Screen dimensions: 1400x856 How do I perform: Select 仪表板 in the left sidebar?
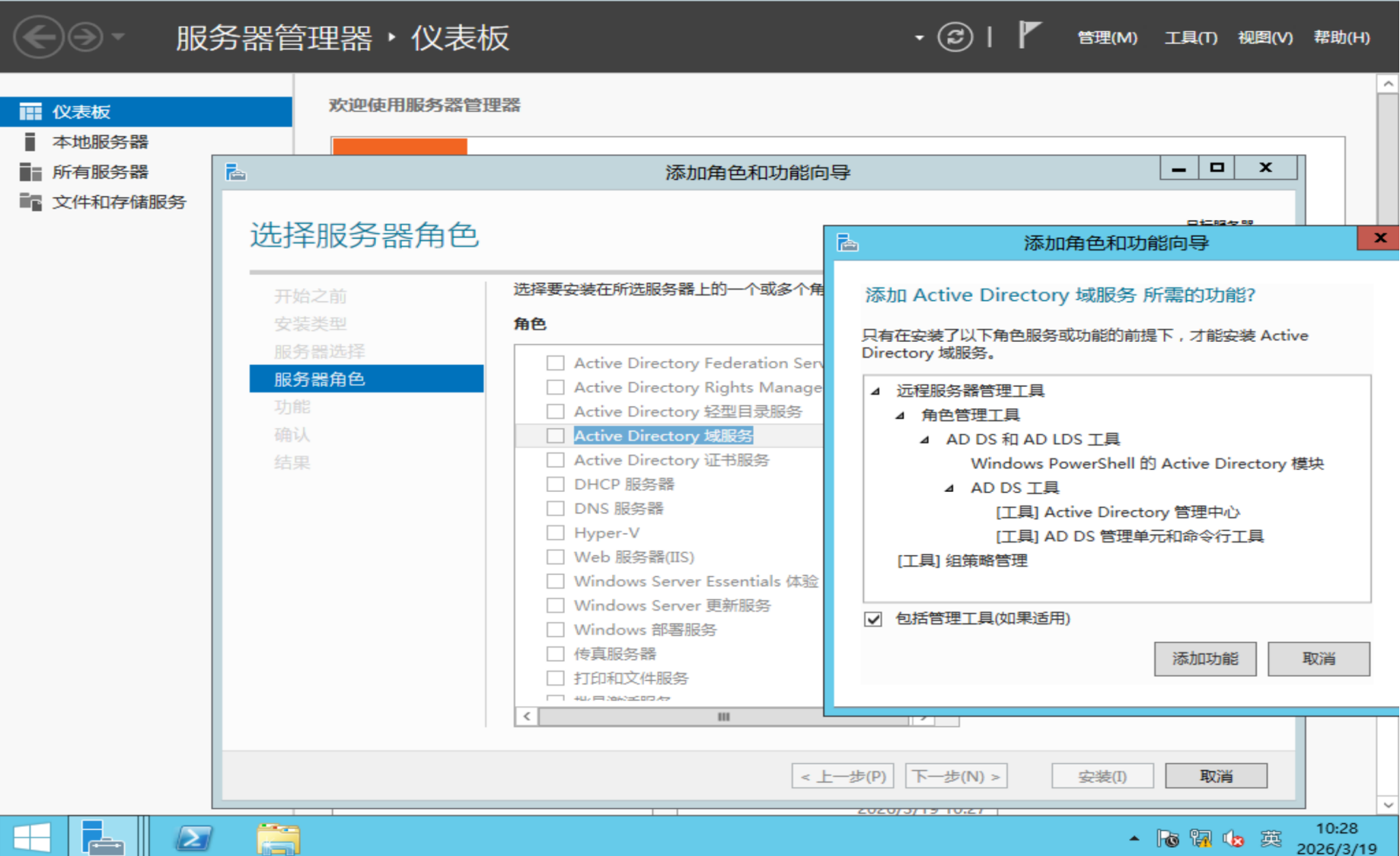click(146, 111)
